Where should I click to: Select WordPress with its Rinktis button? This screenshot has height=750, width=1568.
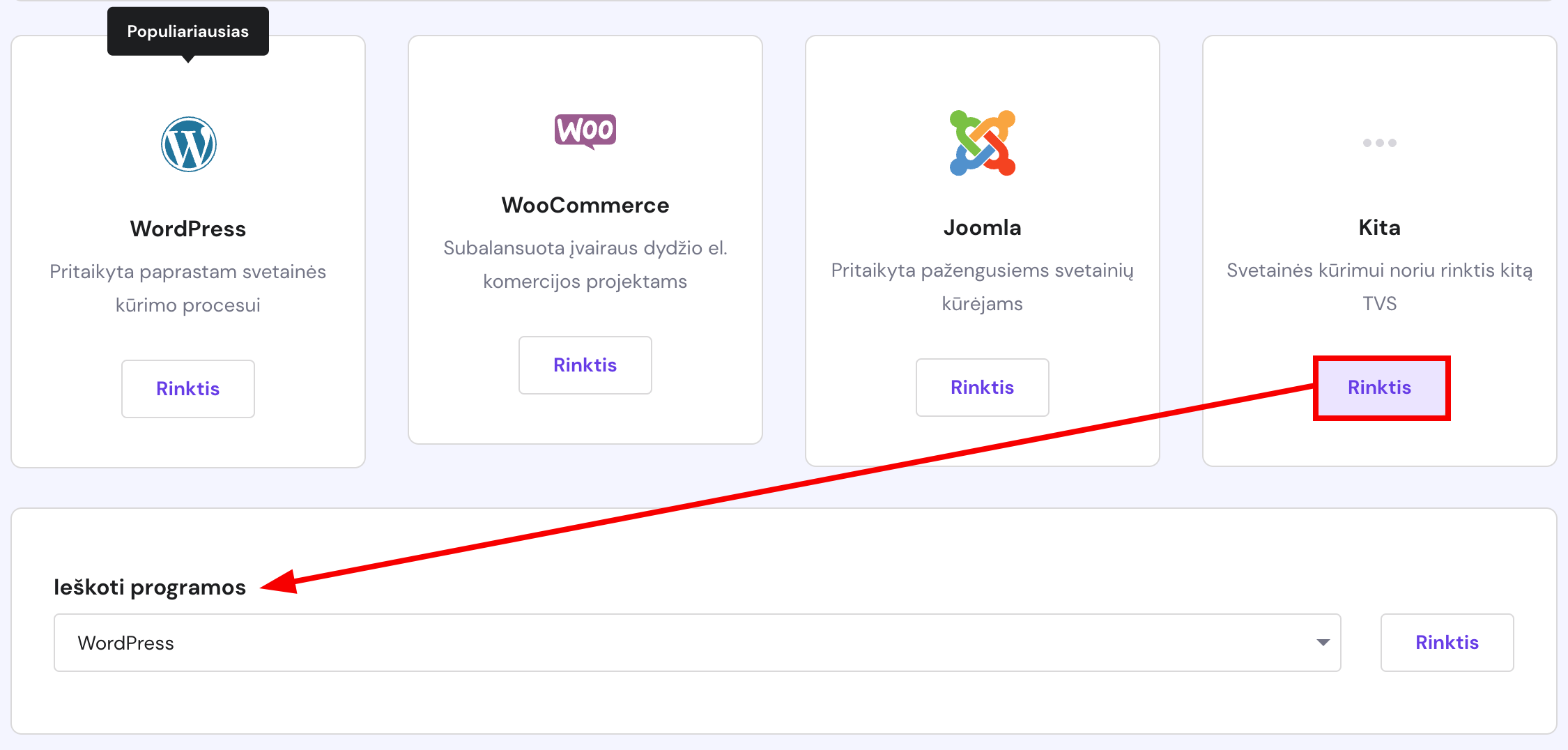[188, 389]
